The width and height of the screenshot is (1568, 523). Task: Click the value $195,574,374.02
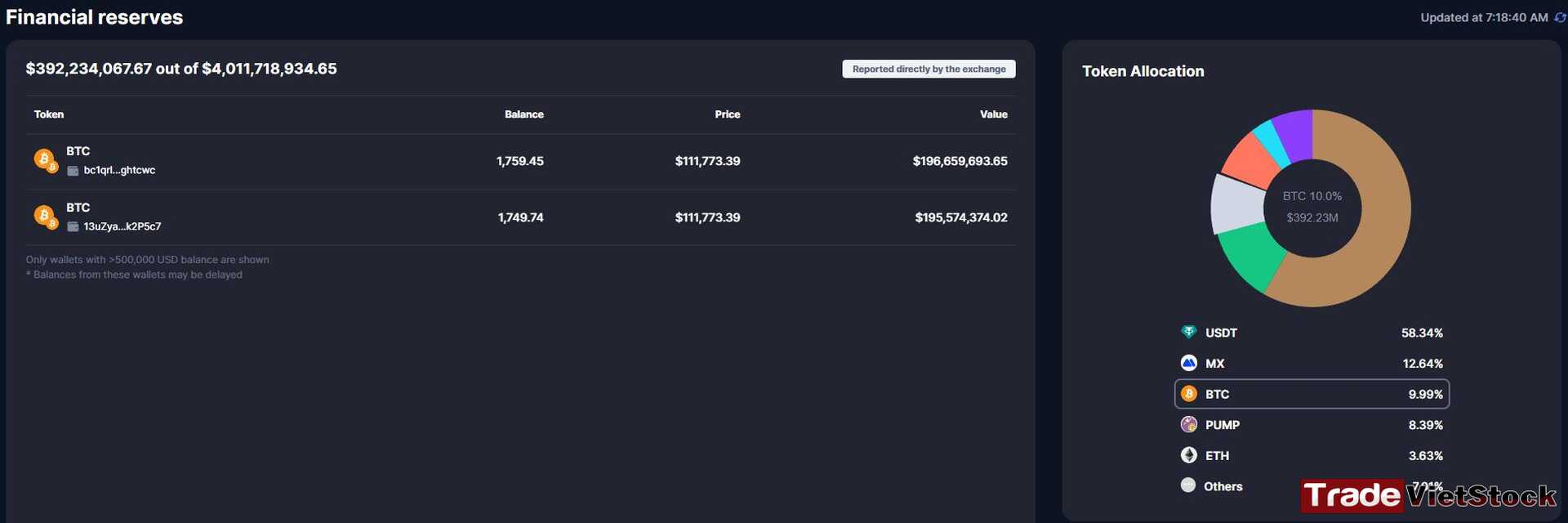coord(961,217)
